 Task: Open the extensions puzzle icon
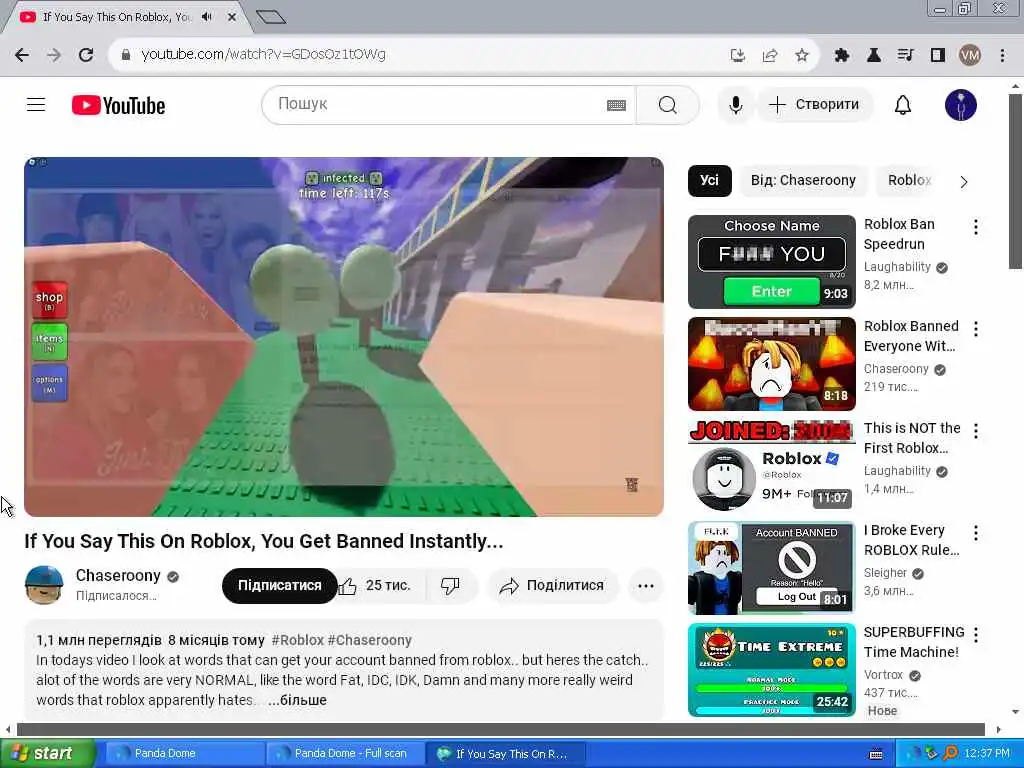842,55
